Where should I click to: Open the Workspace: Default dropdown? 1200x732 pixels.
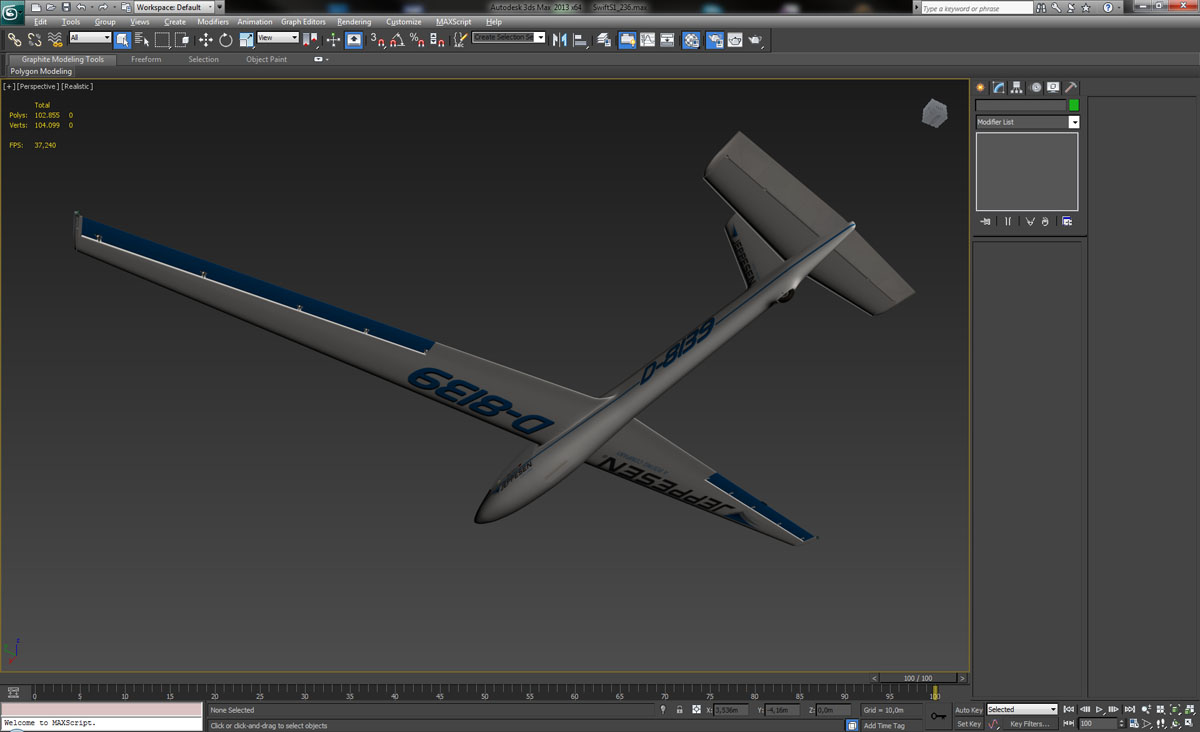click(x=174, y=7)
